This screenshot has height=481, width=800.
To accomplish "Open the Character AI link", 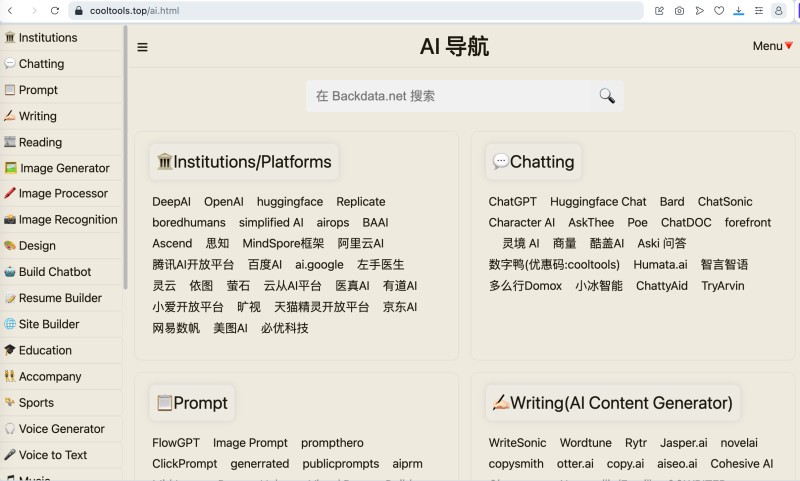I will 521,222.
